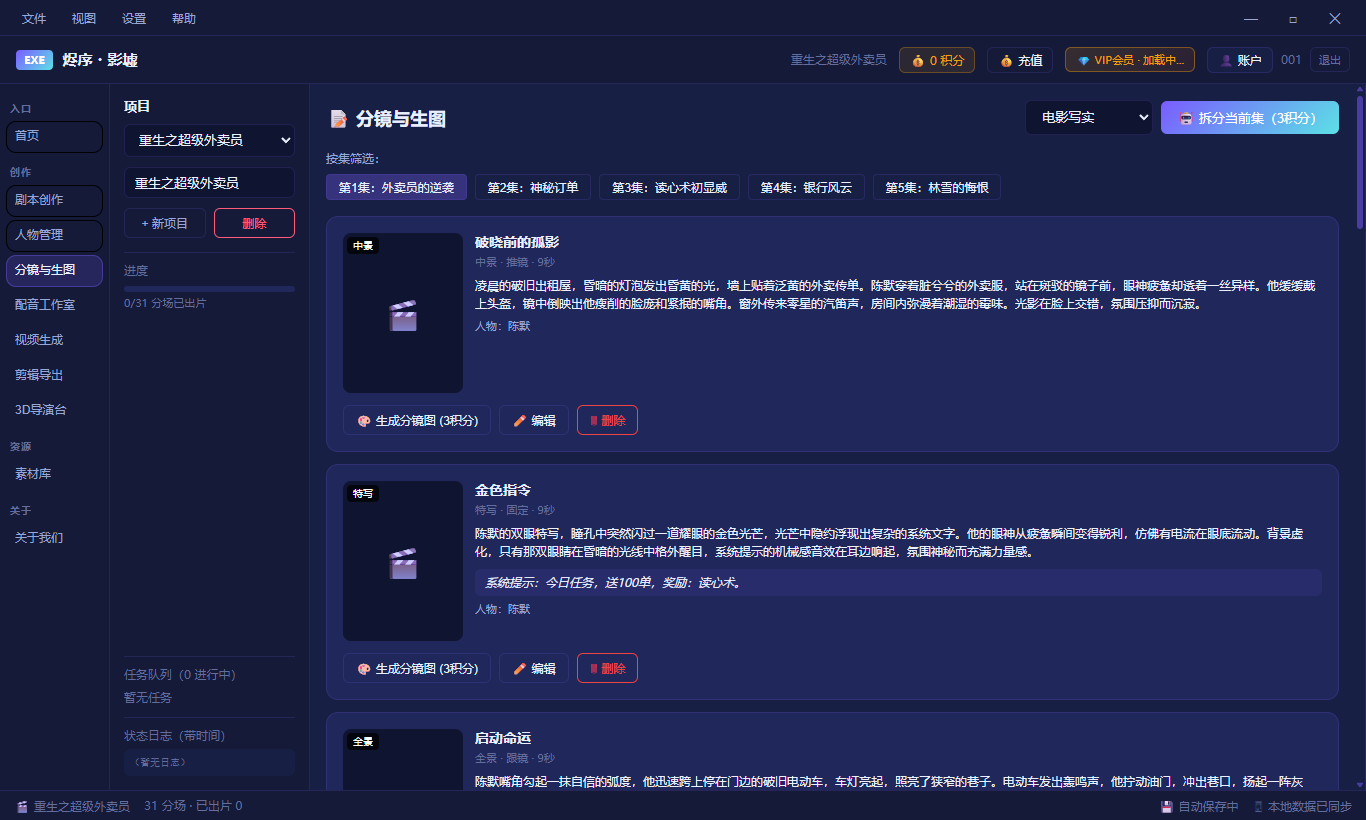Open the 视图 menu

click(84, 19)
